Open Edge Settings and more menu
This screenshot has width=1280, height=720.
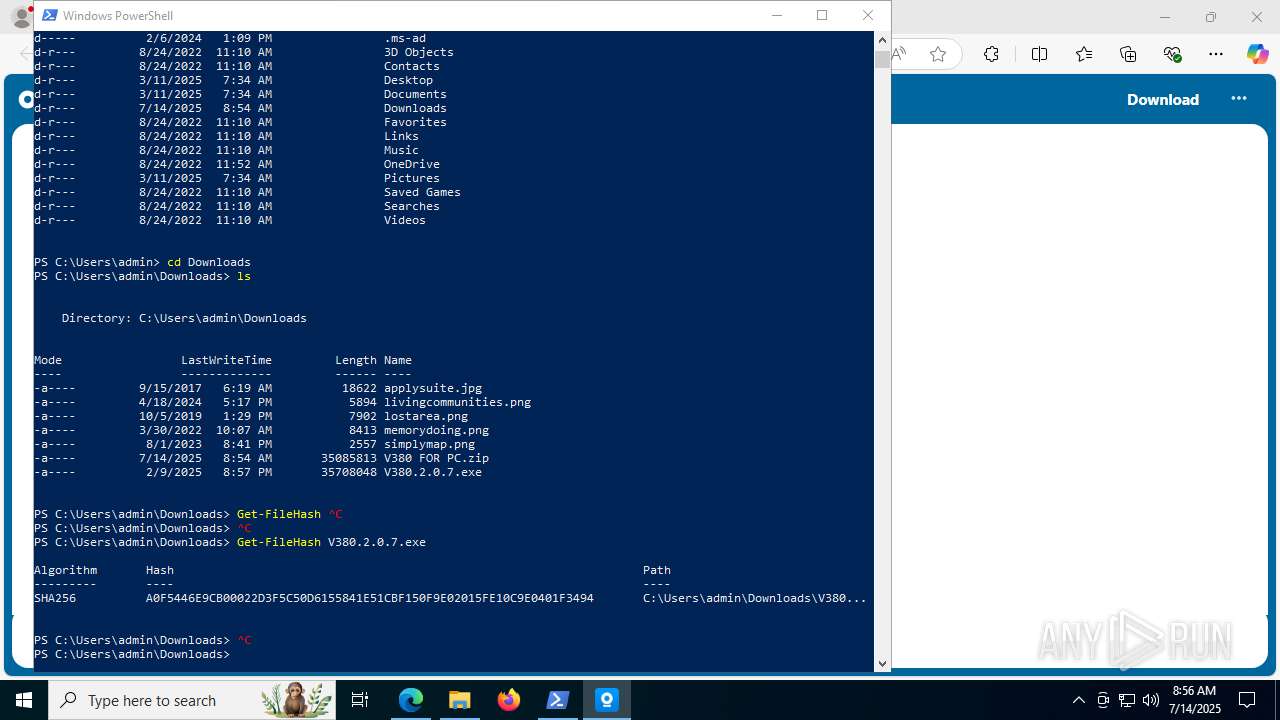1216,54
